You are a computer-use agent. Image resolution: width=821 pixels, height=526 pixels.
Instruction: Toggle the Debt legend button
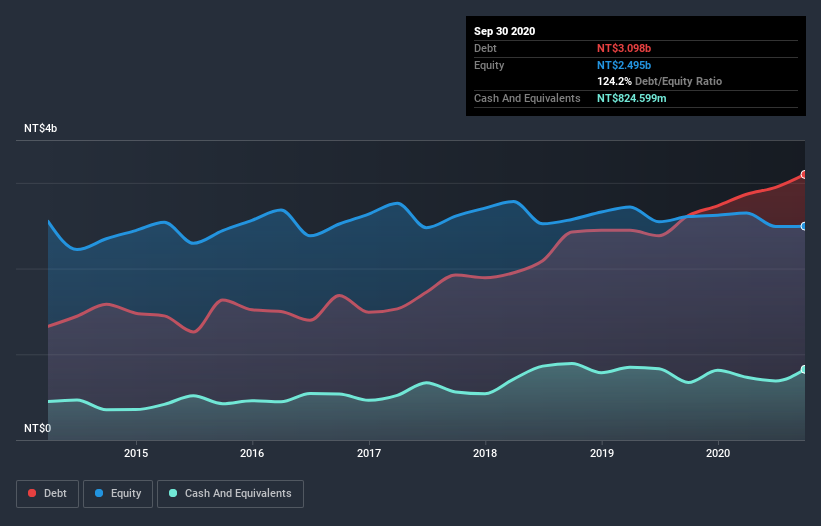click(x=48, y=494)
